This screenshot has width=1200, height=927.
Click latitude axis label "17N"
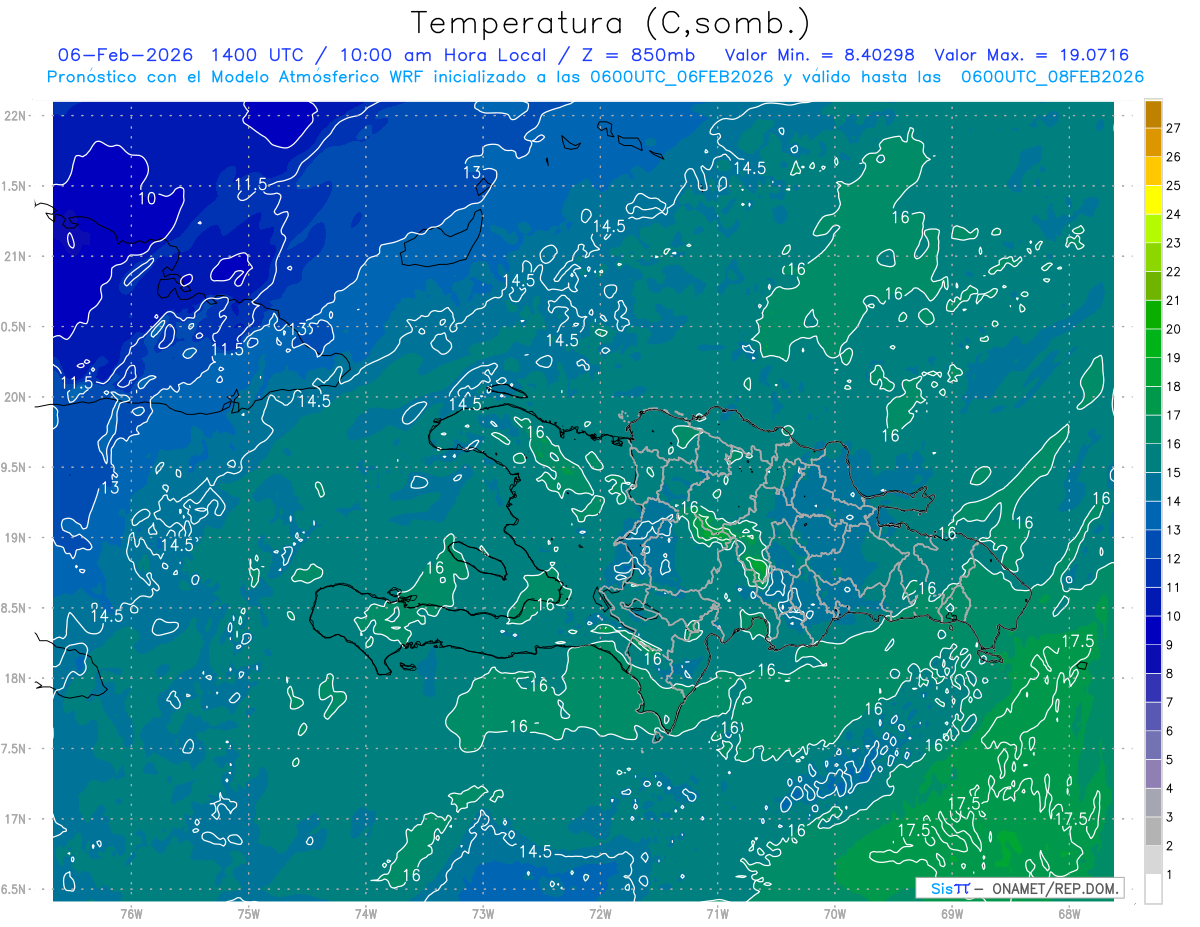pos(15,819)
